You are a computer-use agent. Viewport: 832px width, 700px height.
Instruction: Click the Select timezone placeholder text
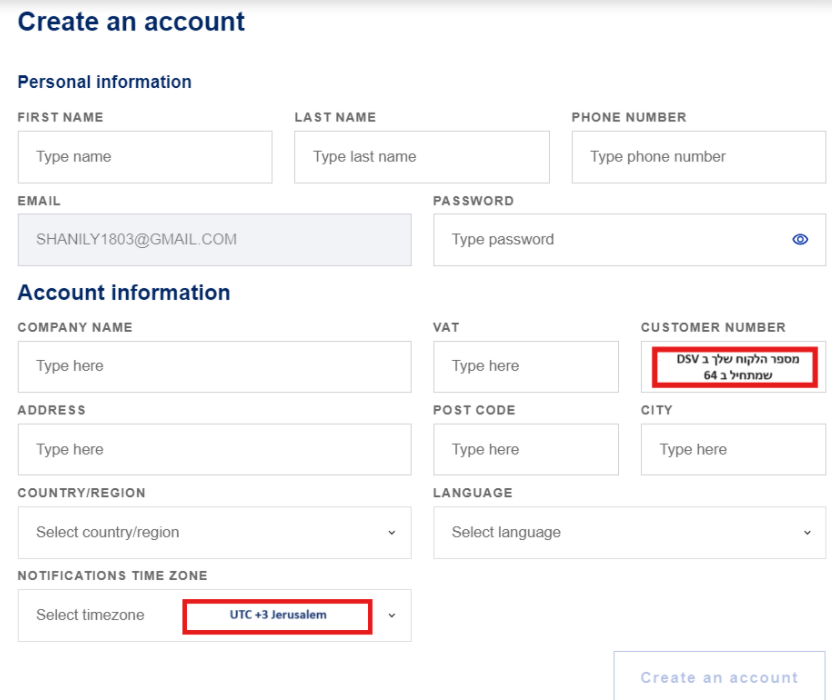point(90,615)
